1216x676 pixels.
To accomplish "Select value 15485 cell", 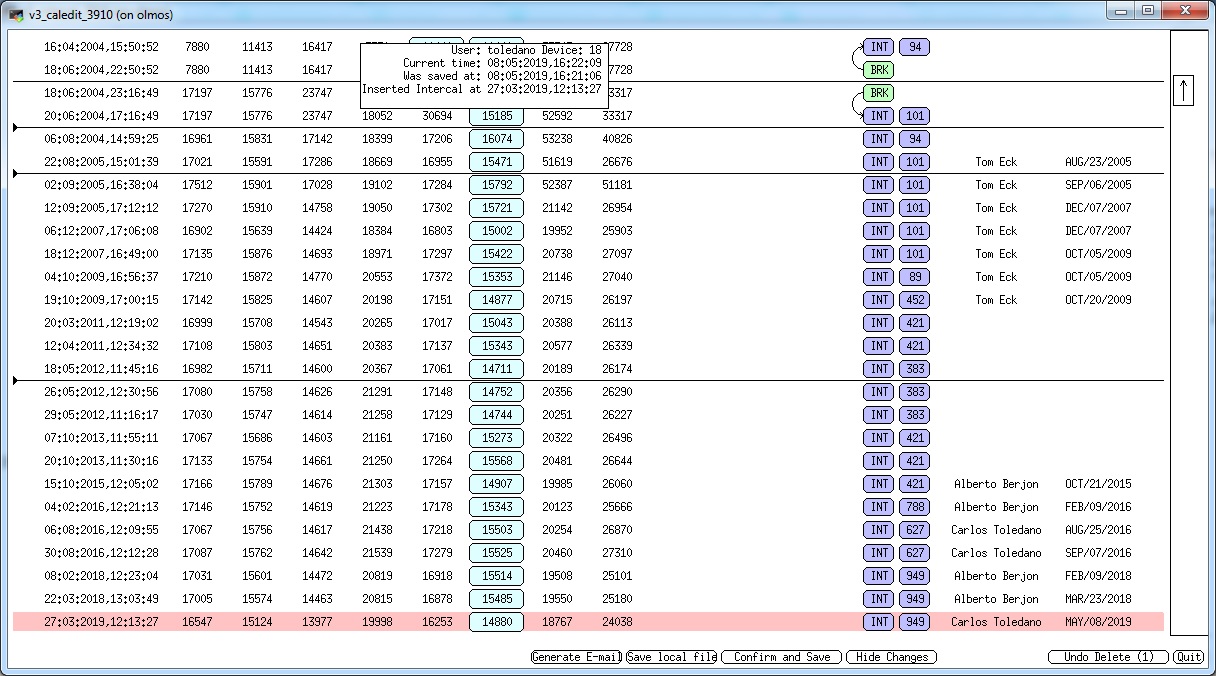I will click(x=497, y=599).
